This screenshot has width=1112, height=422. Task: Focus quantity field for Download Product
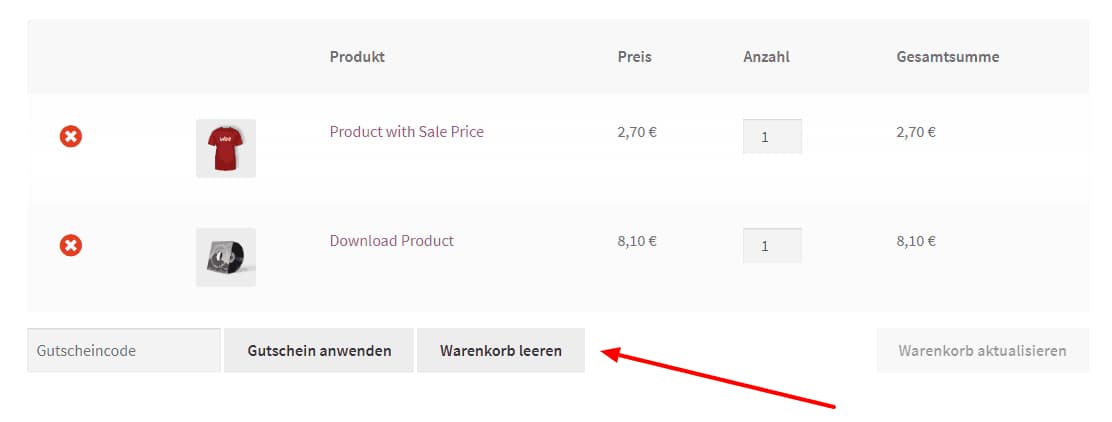[772, 246]
